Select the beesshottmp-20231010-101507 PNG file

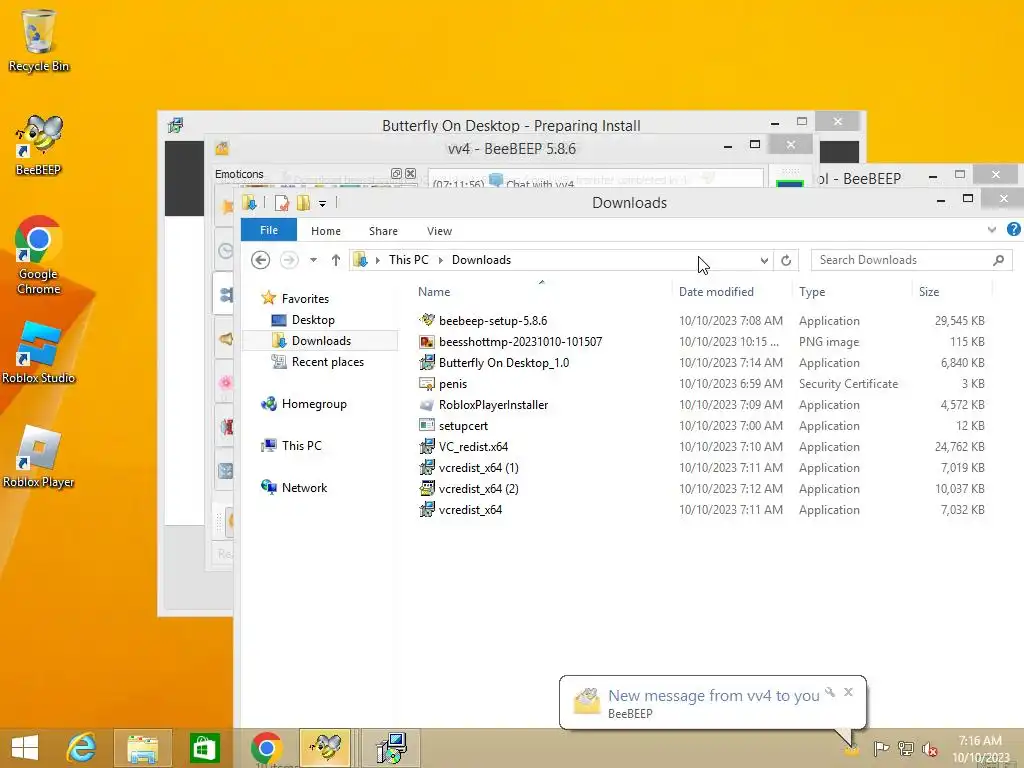tap(520, 342)
